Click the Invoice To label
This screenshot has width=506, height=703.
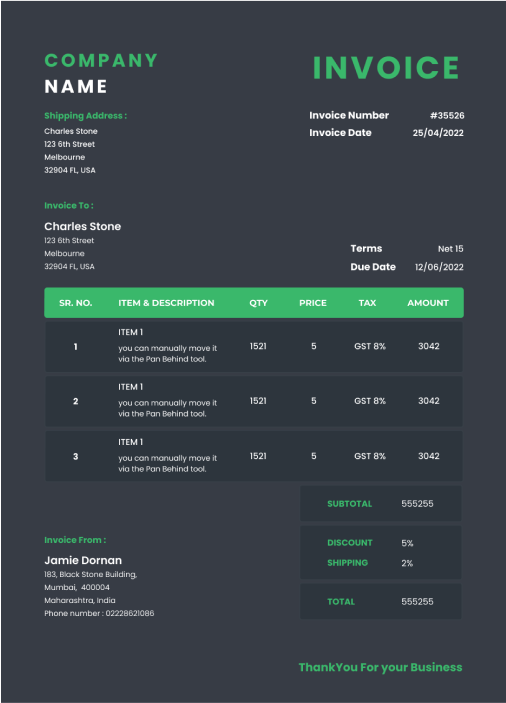click(x=69, y=205)
